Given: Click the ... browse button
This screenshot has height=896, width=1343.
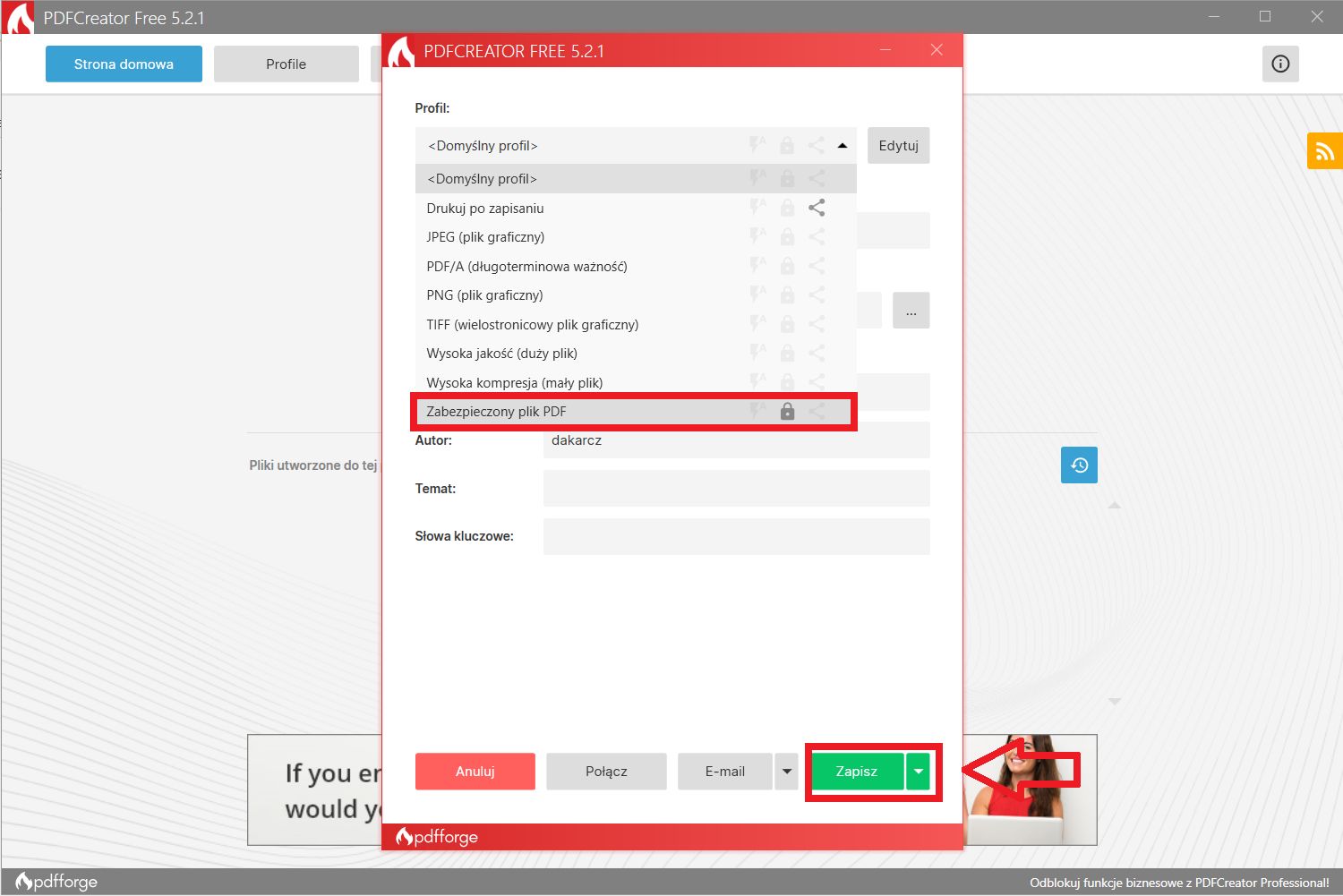Looking at the screenshot, I should [x=911, y=310].
